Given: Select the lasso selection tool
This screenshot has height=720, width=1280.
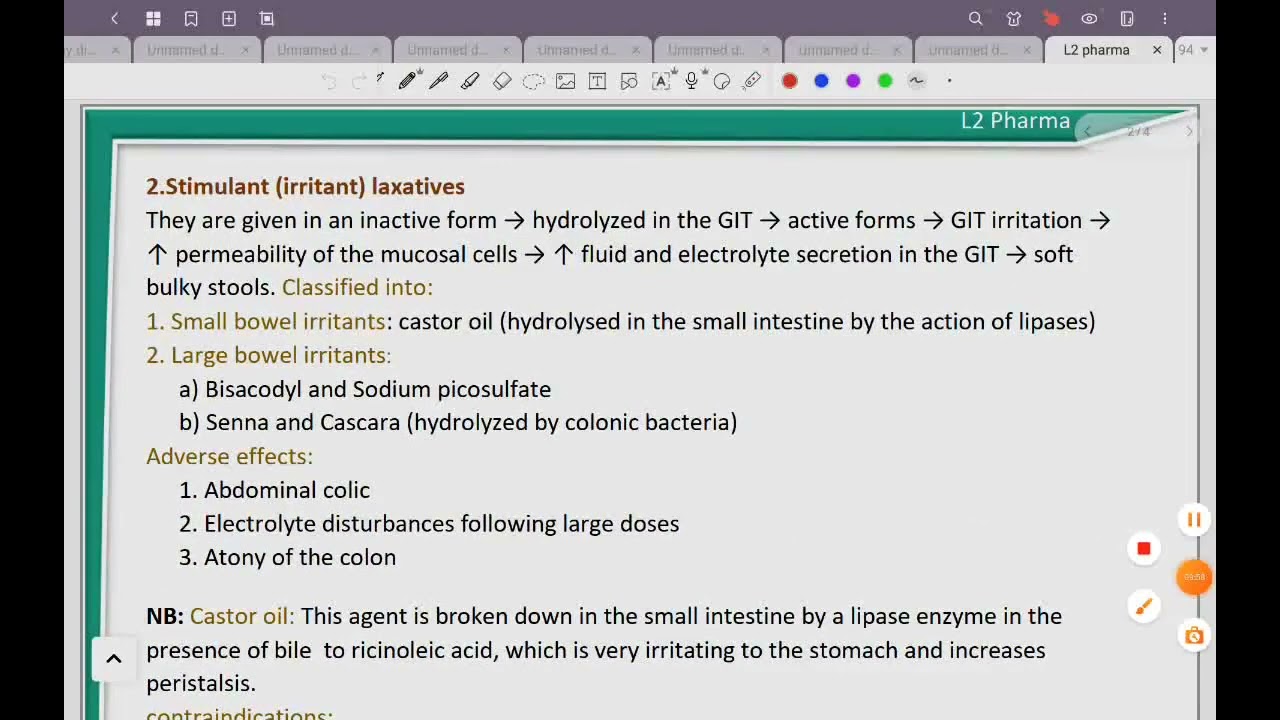Looking at the screenshot, I should 533,81.
